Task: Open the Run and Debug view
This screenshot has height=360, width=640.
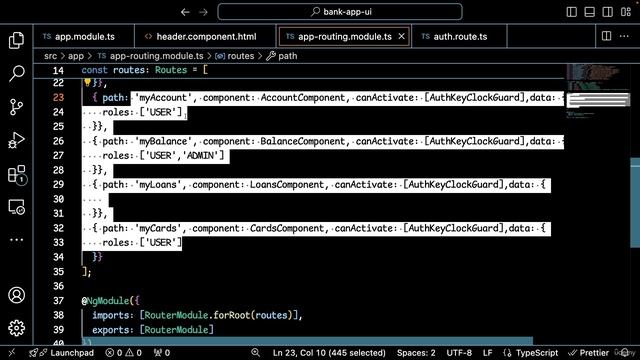Action: tap(16, 140)
